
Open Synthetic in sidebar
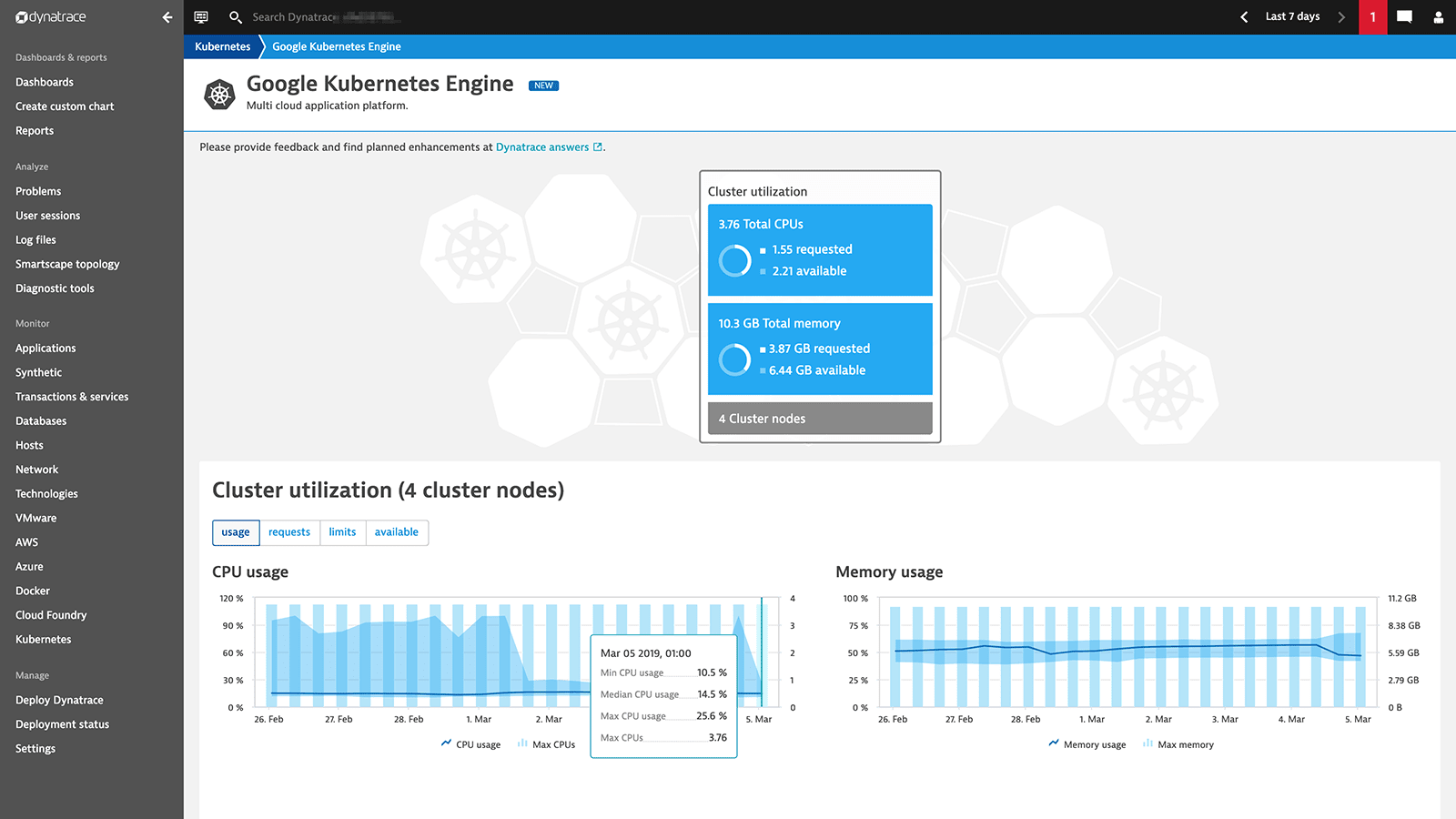click(x=38, y=372)
